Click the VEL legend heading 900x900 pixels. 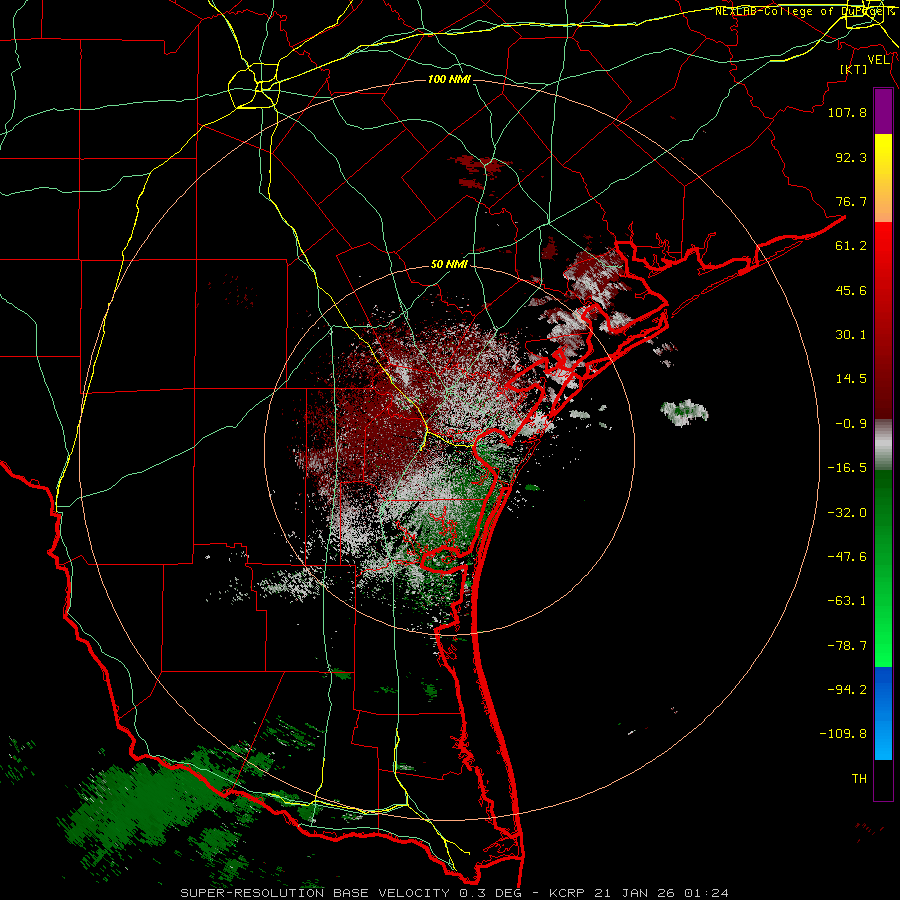pyautogui.click(x=878, y=59)
